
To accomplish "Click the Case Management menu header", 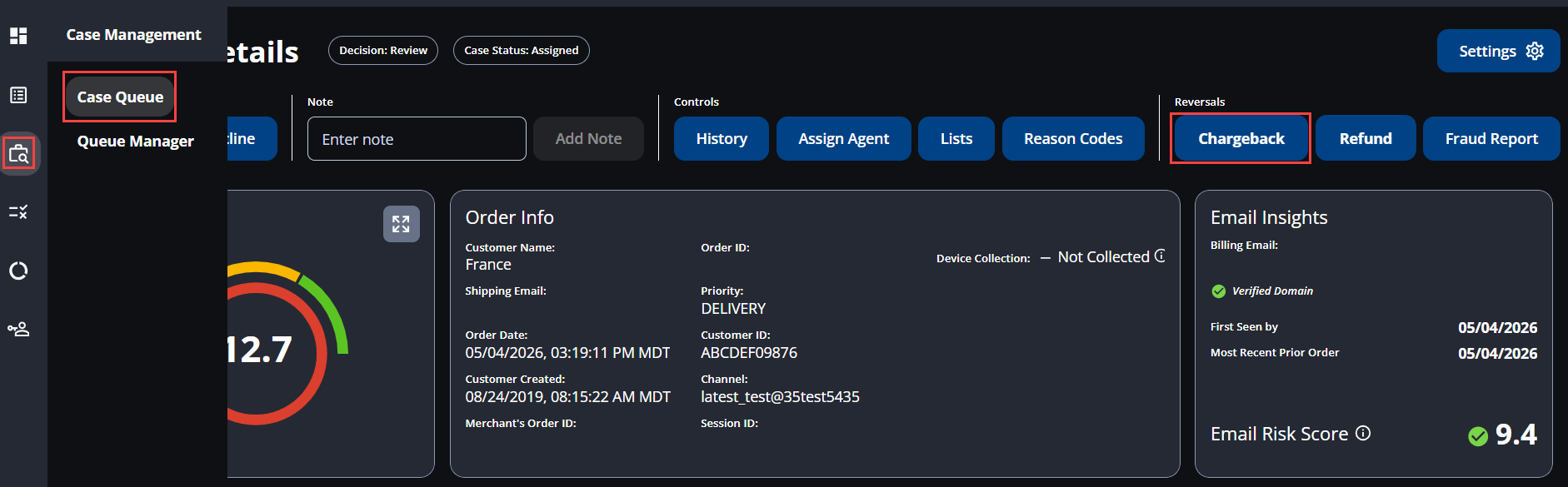I will [134, 34].
